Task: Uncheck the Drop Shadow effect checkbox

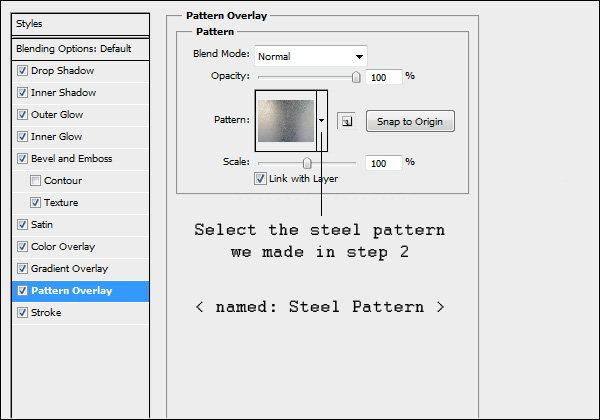Action: (x=23, y=71)
